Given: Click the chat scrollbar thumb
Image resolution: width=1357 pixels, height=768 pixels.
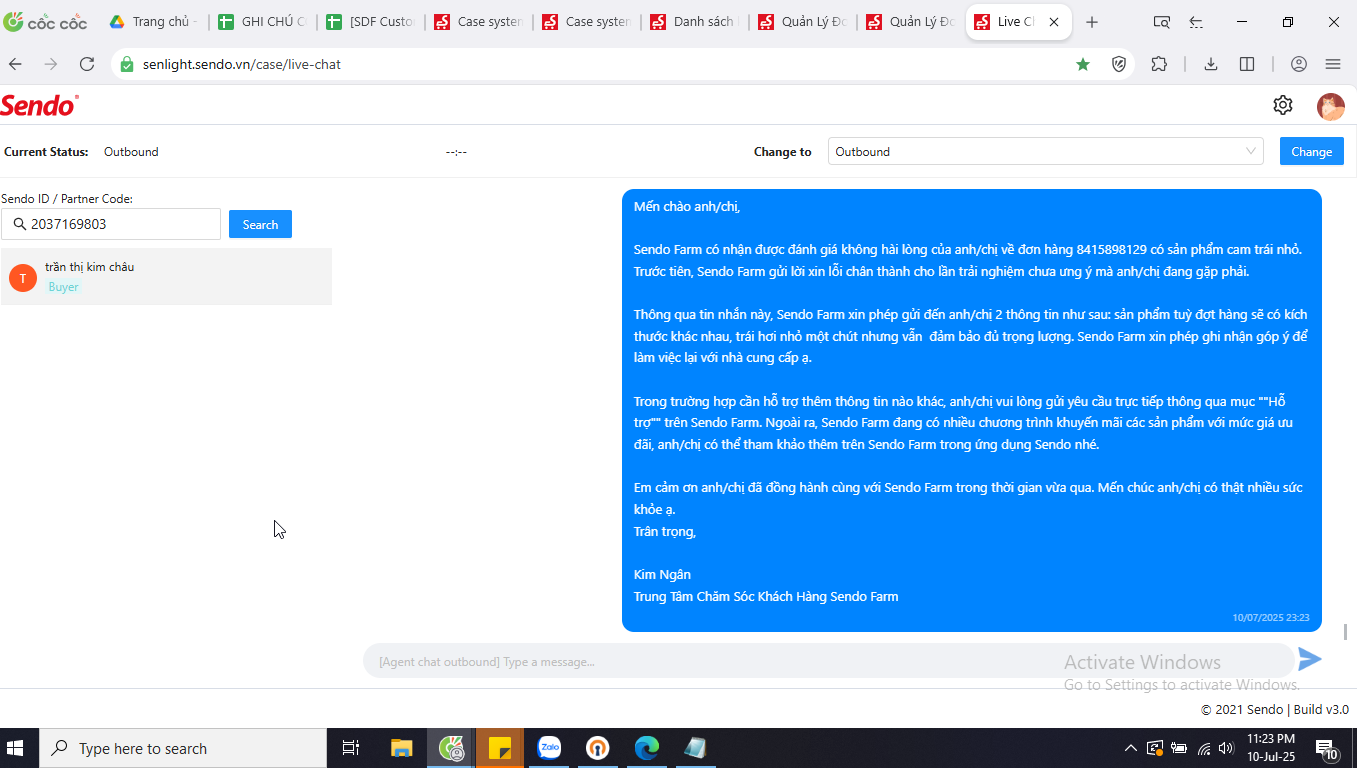Looking at the screenshot, I should click(x=1346, y=631).
